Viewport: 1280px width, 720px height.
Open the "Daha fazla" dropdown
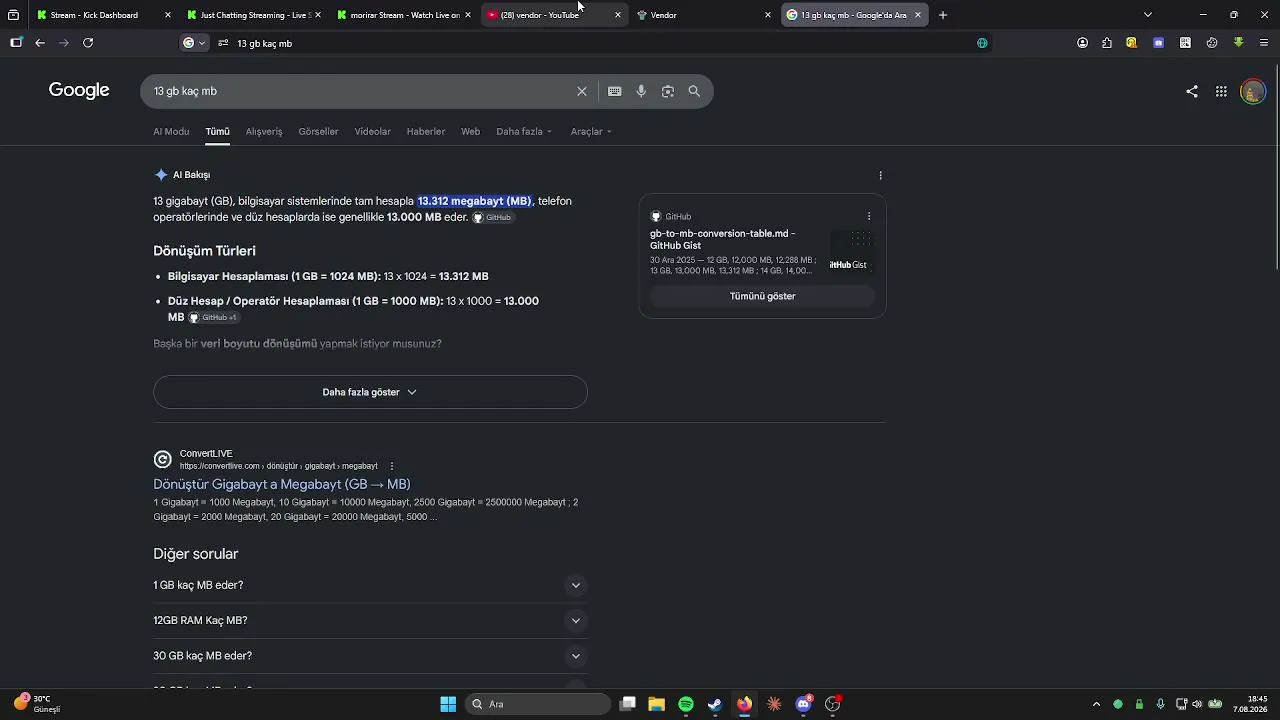[524, 131]
